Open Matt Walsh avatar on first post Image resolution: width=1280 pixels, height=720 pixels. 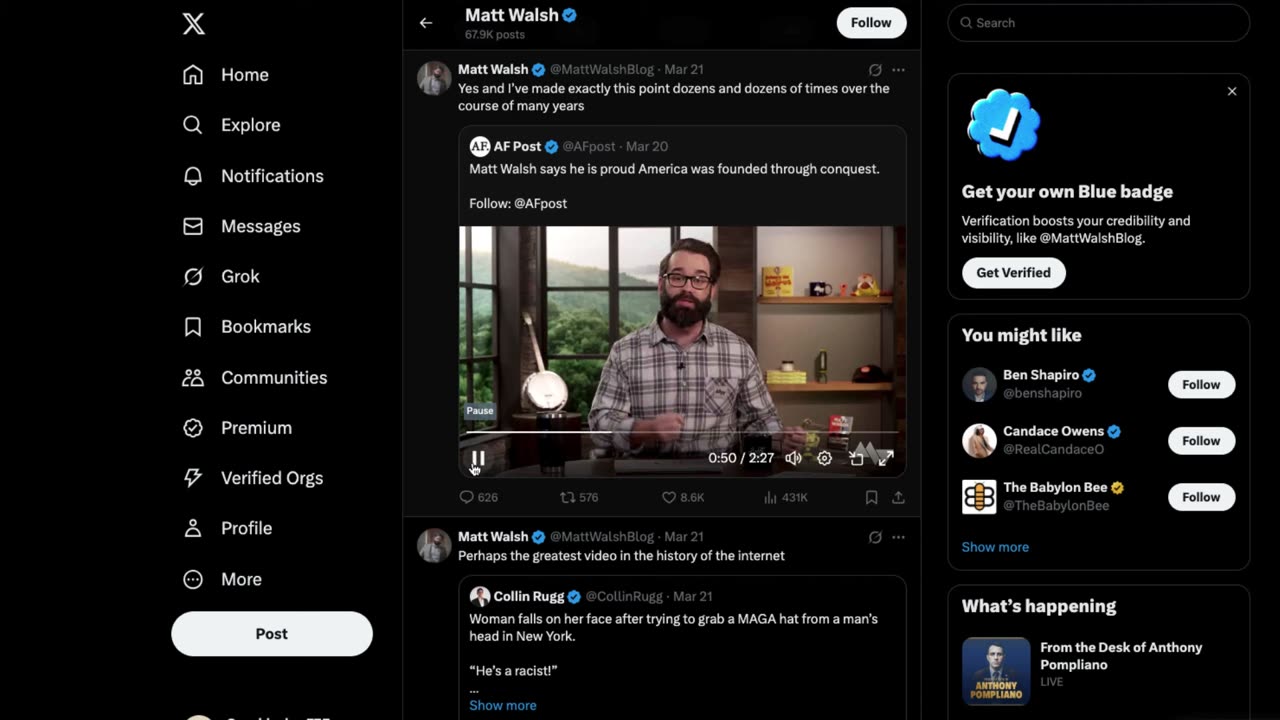click(434, 78)
